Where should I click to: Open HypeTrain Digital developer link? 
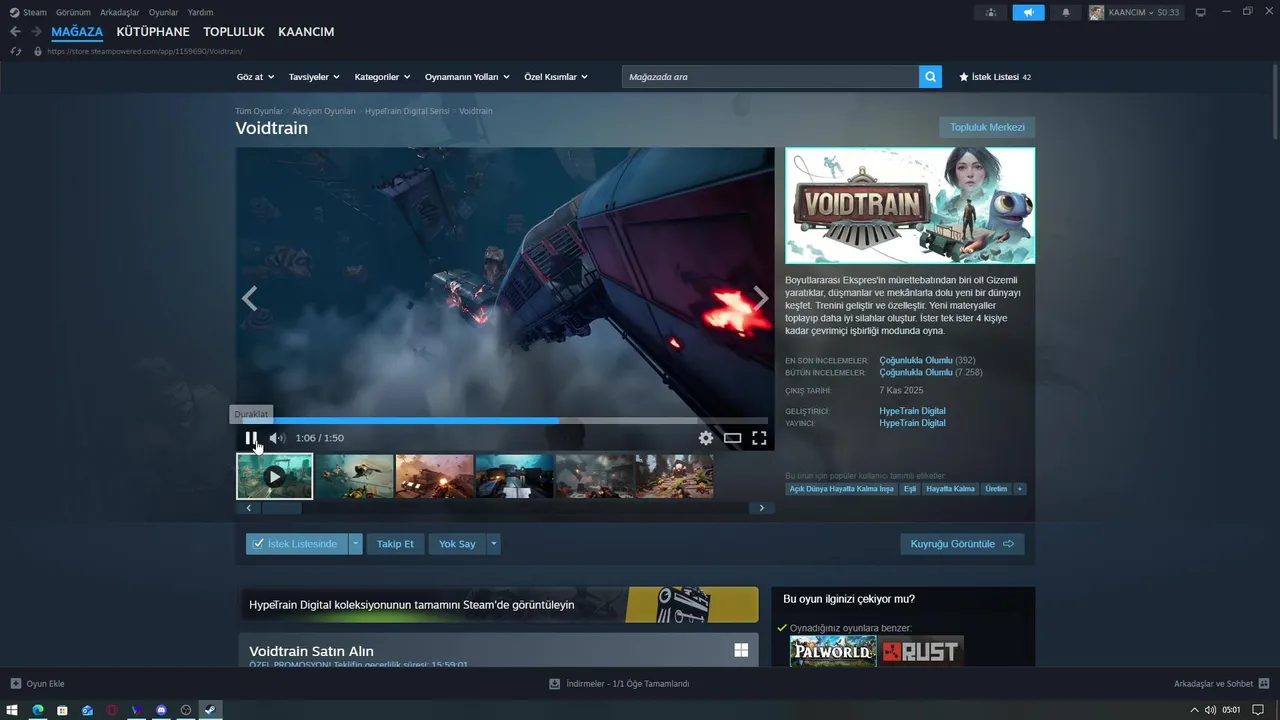pos(912,411)
